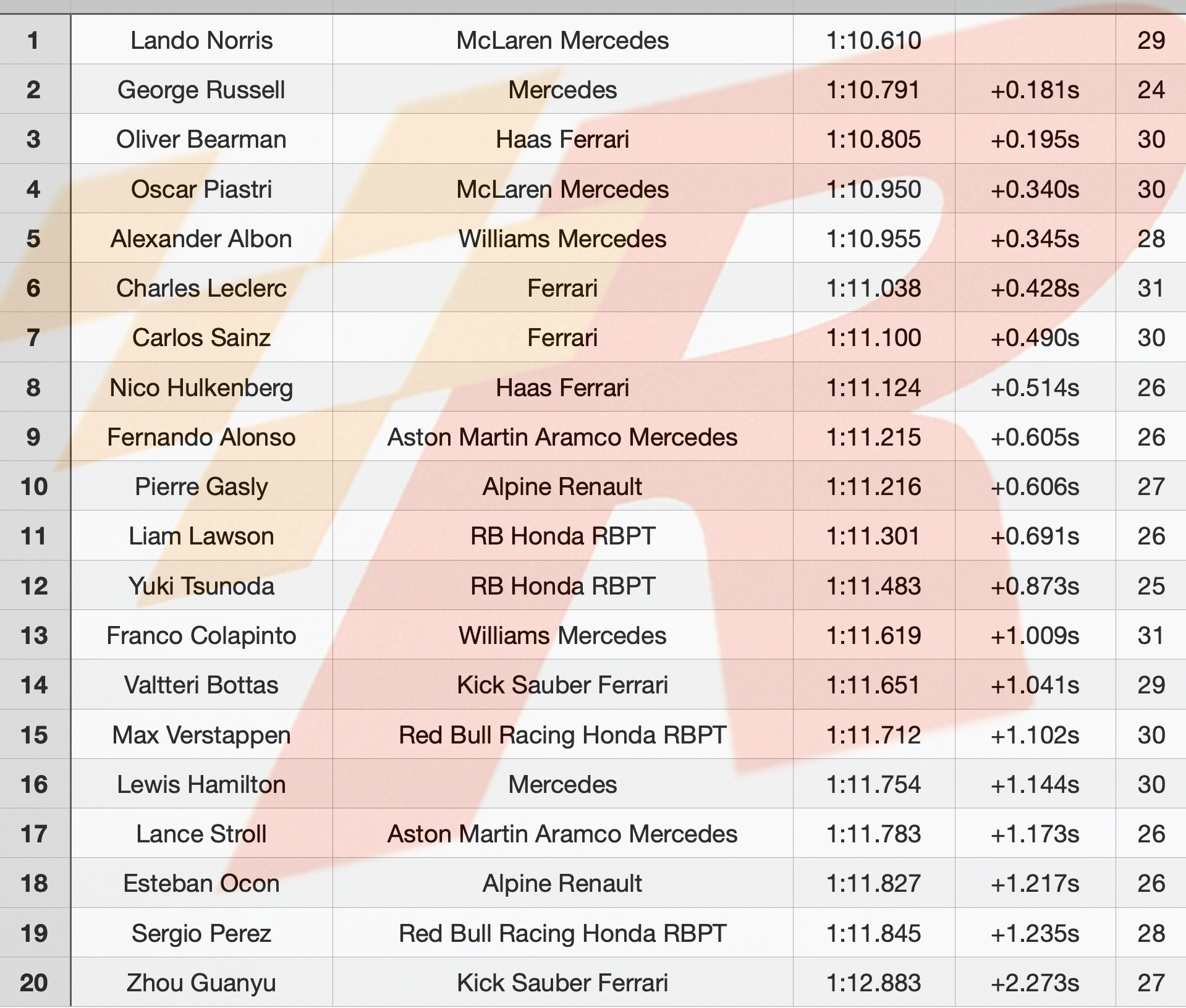Click the 1:12.883 lap time cell

tap(874, 983)
